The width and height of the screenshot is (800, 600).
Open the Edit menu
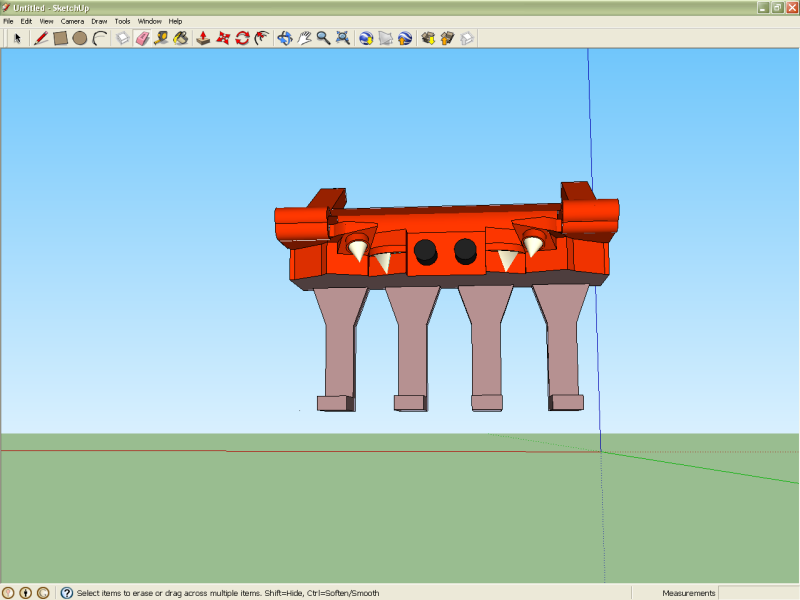(26, 21)
